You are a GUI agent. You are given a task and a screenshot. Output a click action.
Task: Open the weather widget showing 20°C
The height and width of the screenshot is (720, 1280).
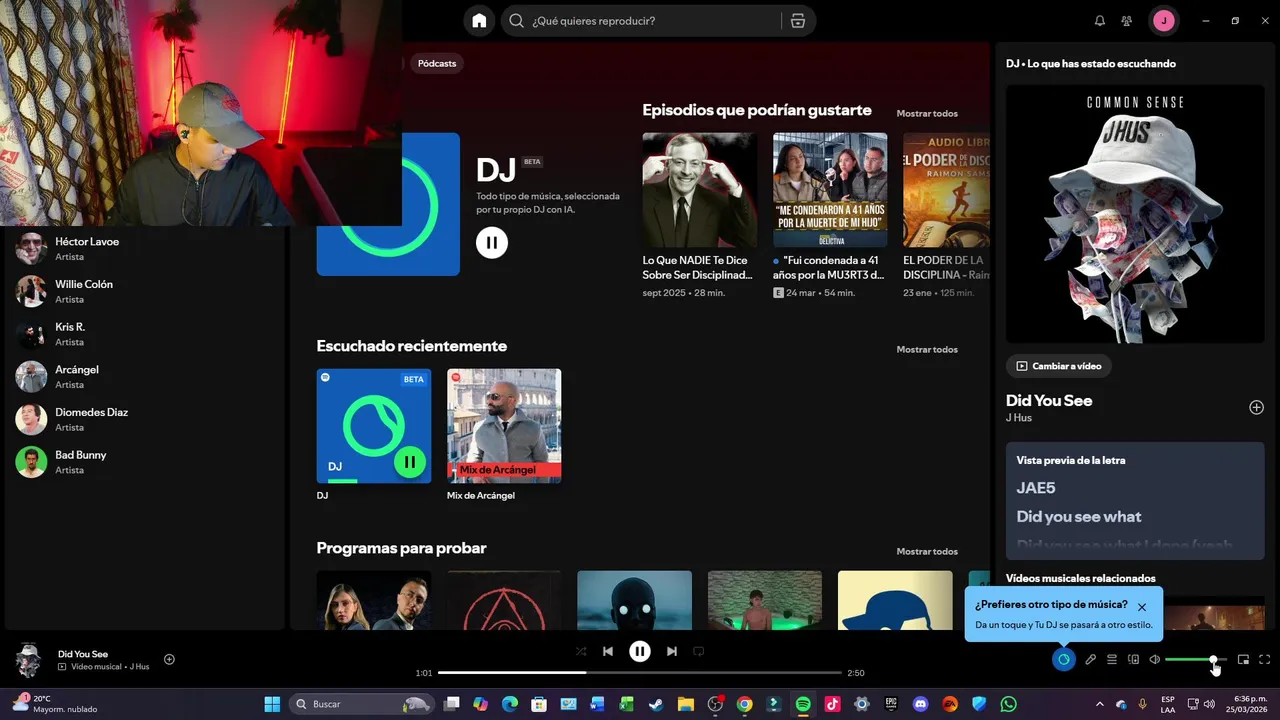pos(55,704)
